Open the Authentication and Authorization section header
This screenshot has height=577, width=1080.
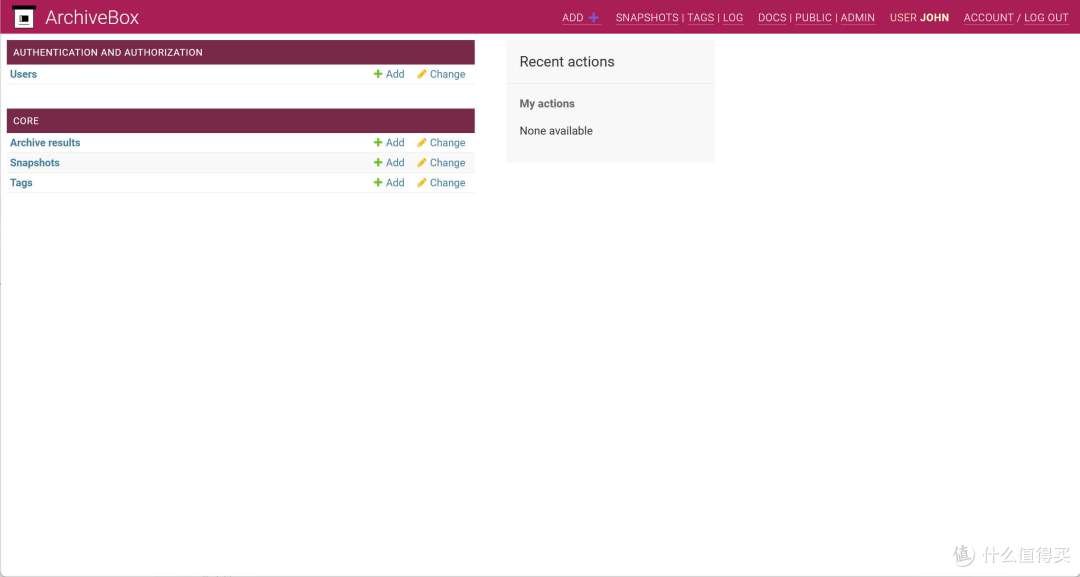click(x=108, y=52)
